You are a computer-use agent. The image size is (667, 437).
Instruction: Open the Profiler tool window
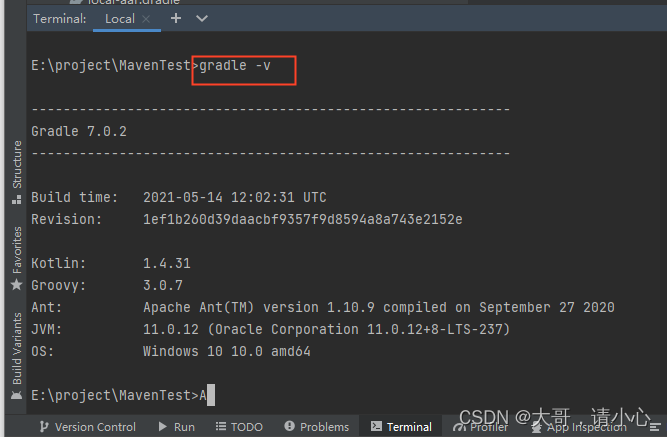(481, 427)
